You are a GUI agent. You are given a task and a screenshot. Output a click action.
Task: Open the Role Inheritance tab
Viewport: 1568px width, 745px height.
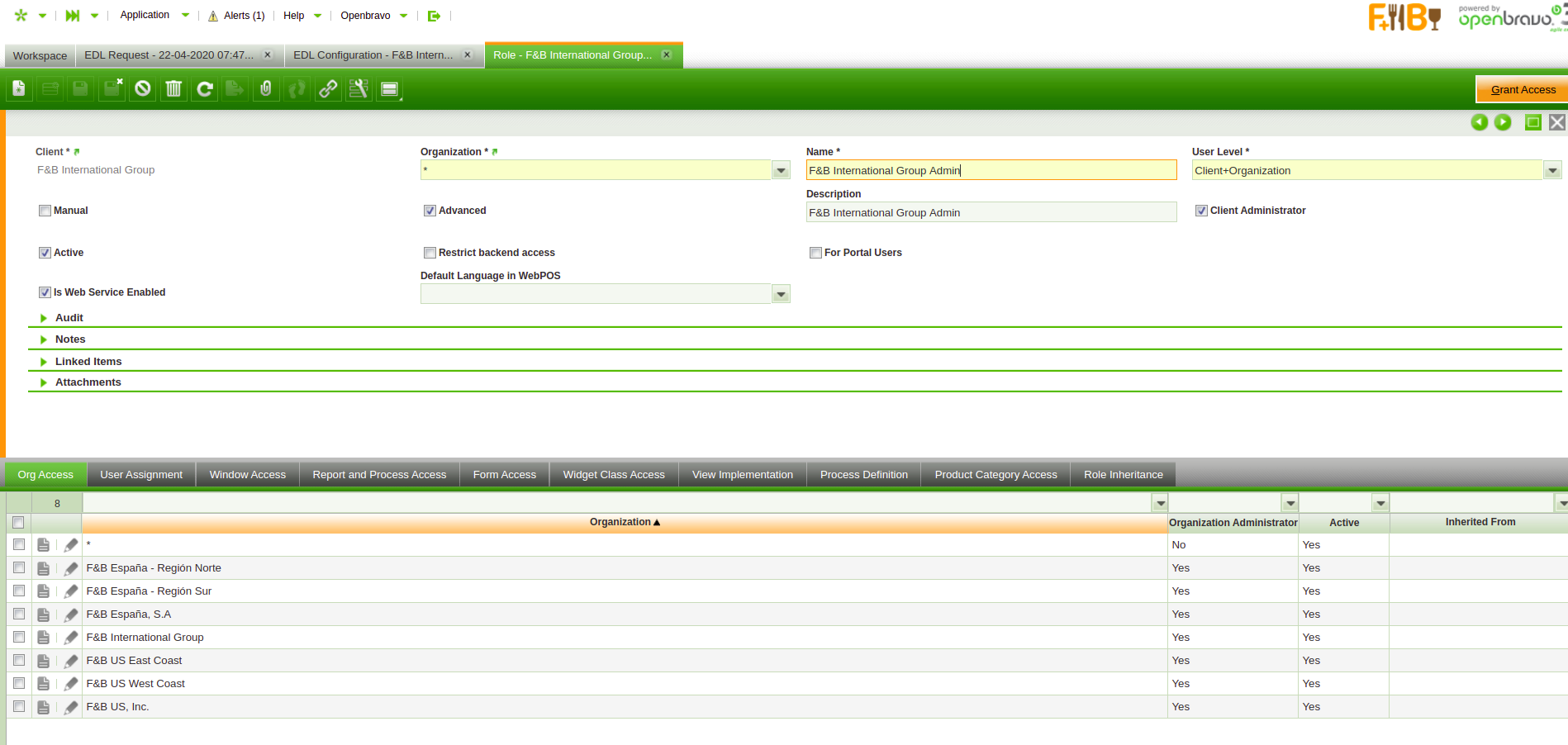coord(1124,475)
